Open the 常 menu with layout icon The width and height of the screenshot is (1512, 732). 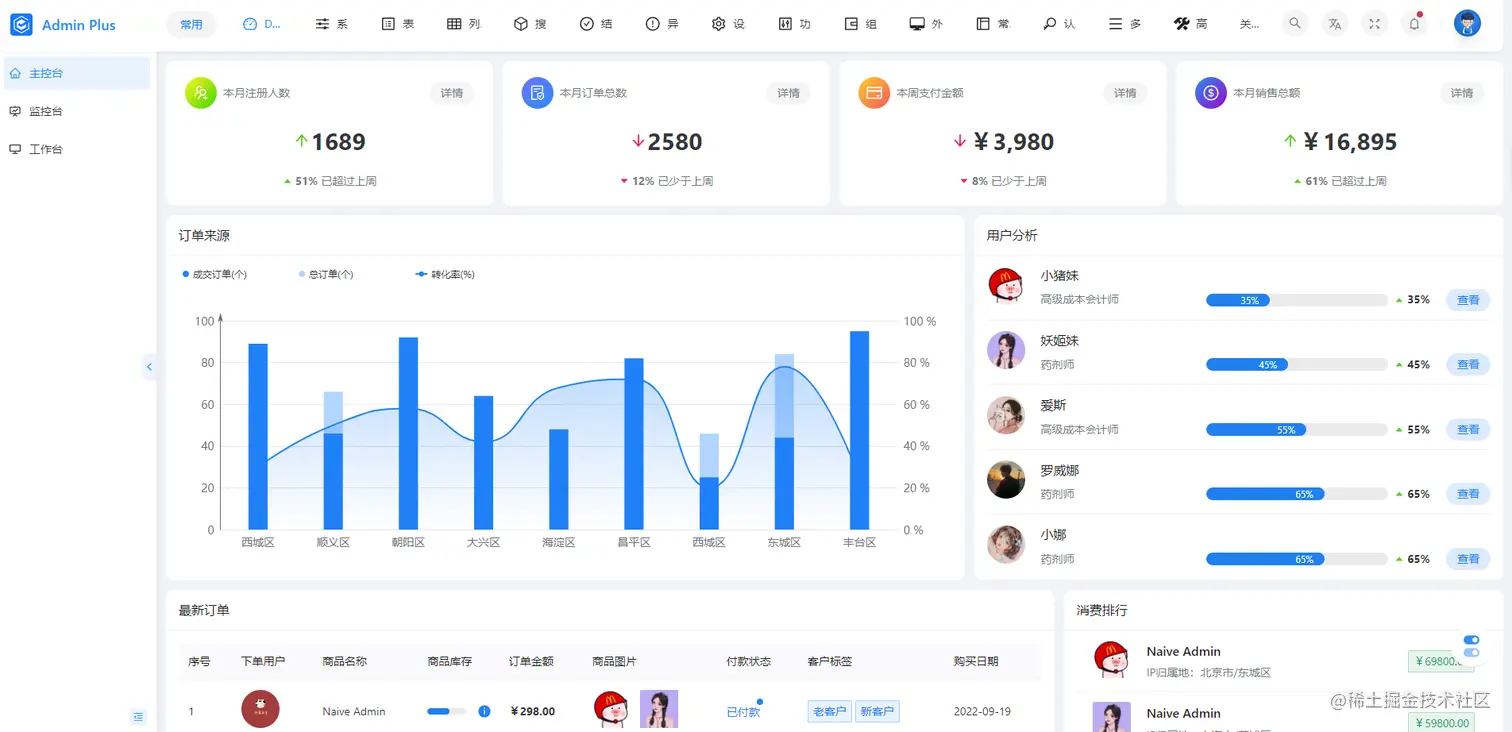pyautogui.click(x=993, y=24)
